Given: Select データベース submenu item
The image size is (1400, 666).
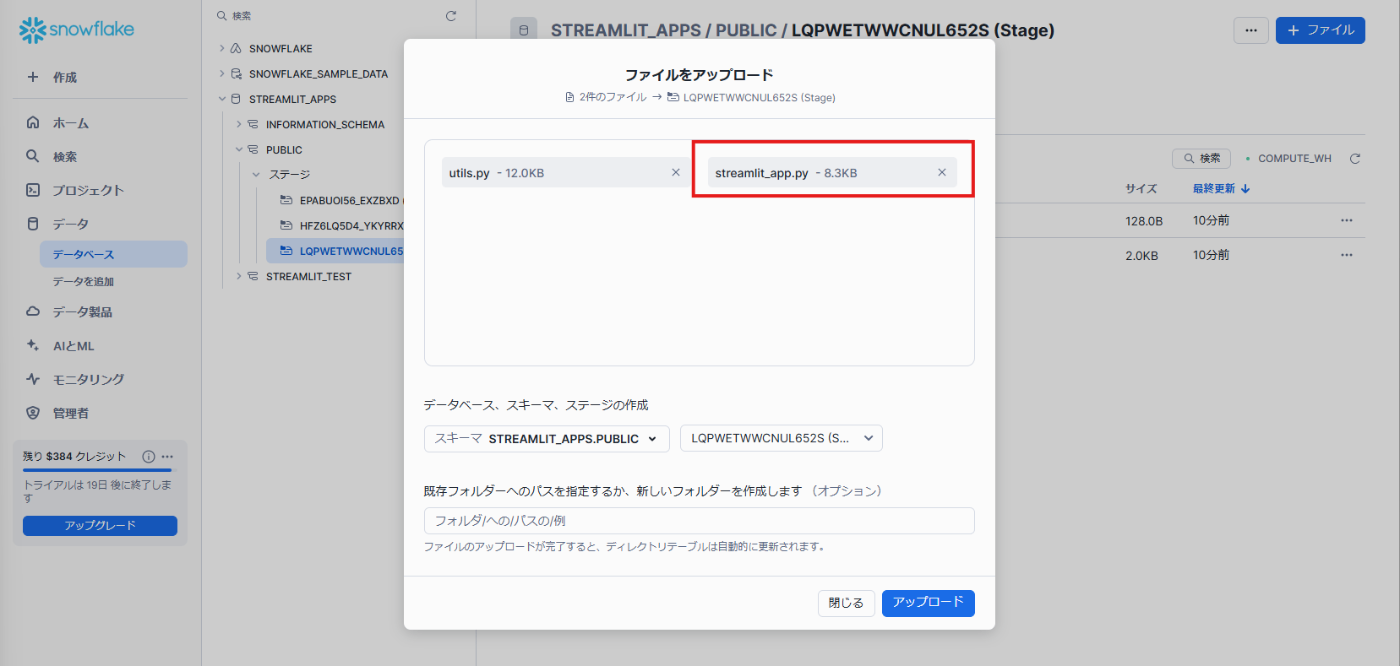Looking at the screenshot, I should click(113, 254).
